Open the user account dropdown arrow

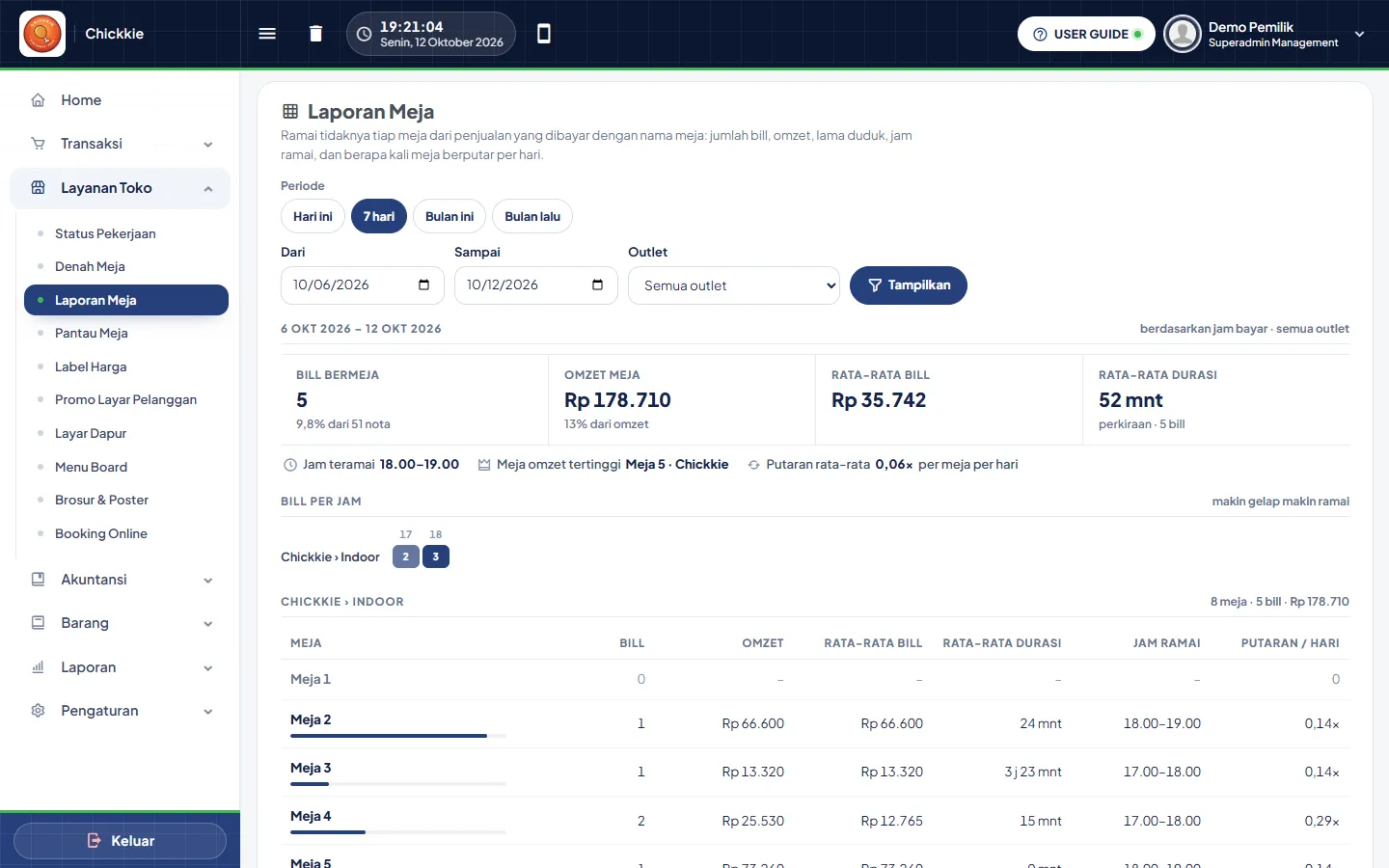(x=1359, y=34)
